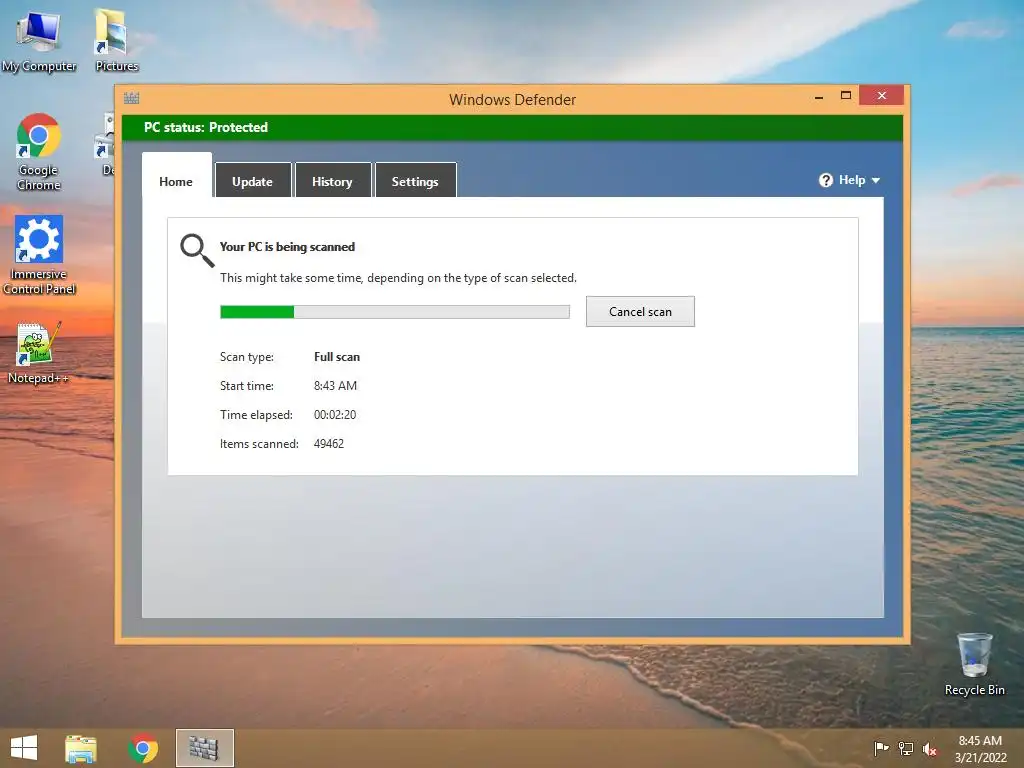Viewport: 1024px width, 768px height.
Task: Click the items scanned count '49462'
Action: tap(328, 443)
